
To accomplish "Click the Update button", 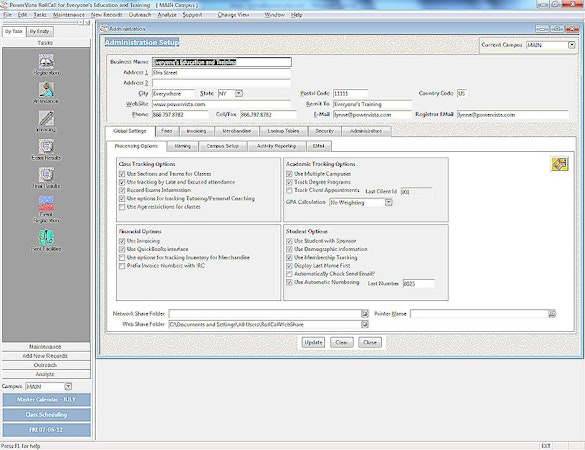I will pos(313,342).
